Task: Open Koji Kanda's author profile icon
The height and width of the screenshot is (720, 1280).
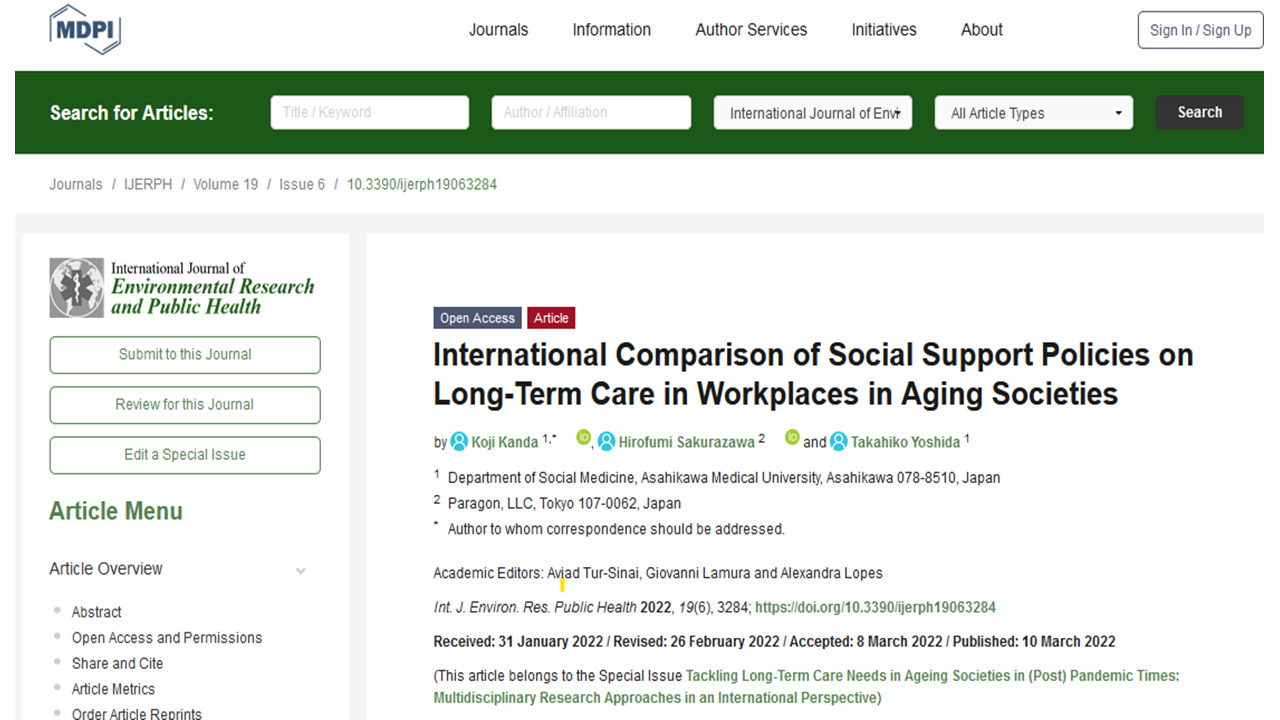Action: [x=459, y=442]
